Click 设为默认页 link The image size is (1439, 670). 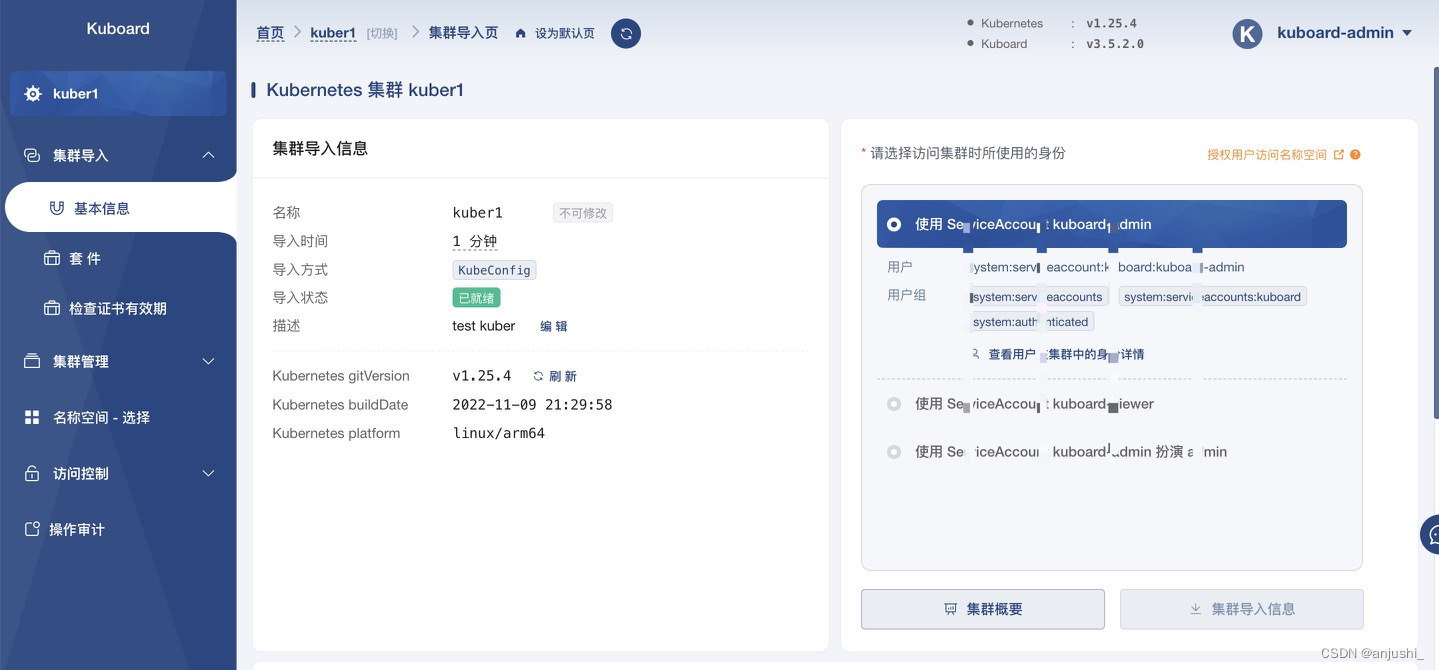[564, 33]
